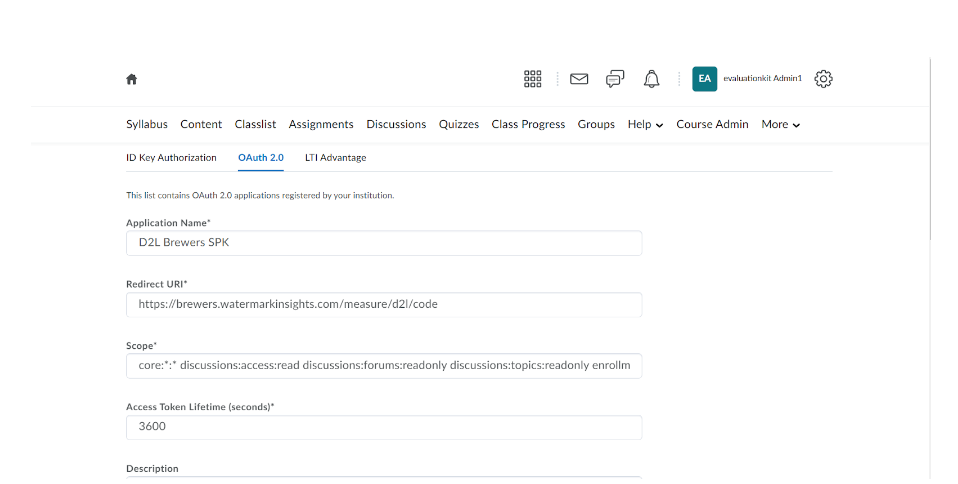The height and width of the screenshot is (484, 958).
Task: Open subscription alerts chat icon
Action: click(615, 79)
